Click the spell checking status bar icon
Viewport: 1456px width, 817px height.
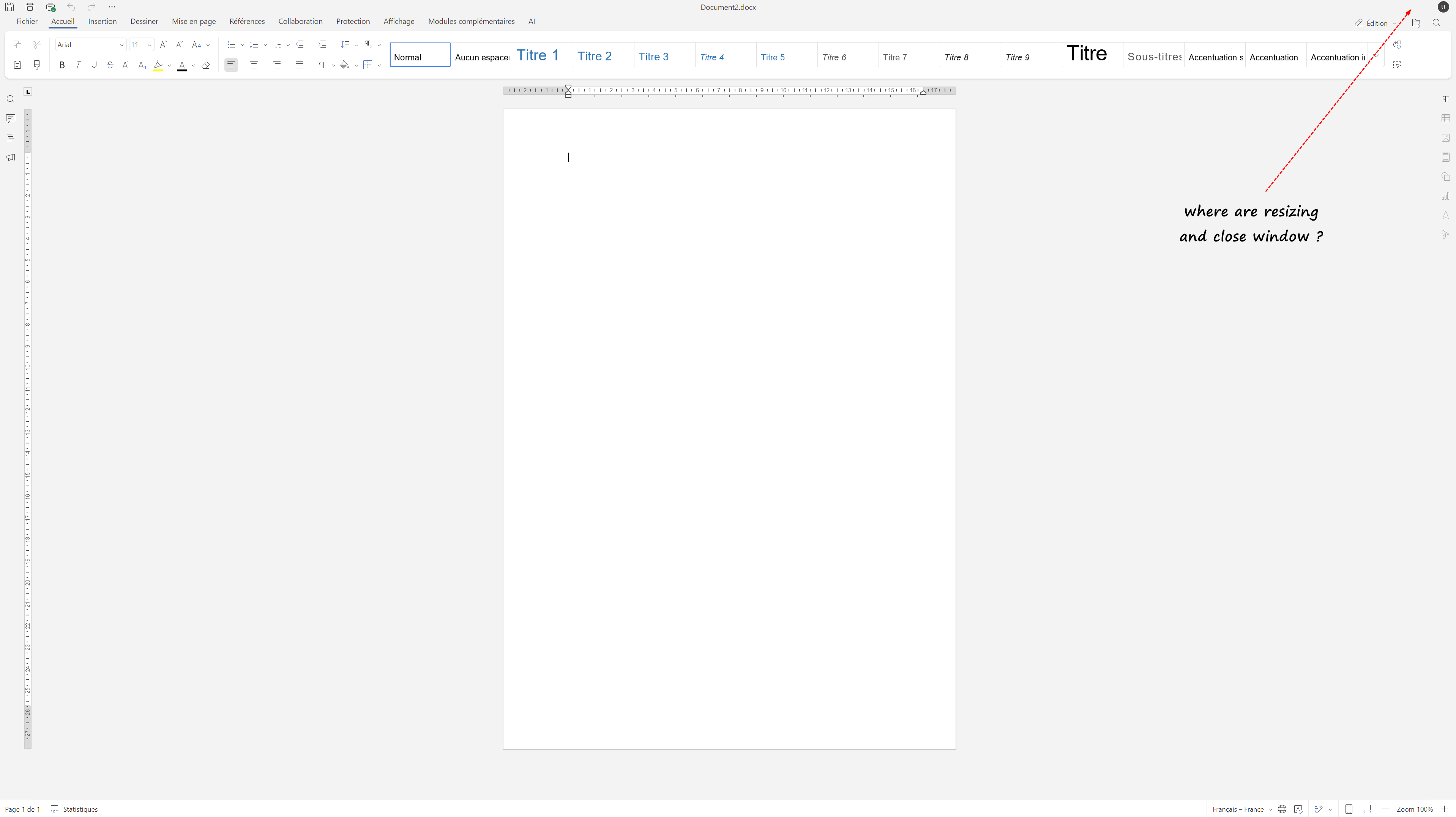[1298, 809]
